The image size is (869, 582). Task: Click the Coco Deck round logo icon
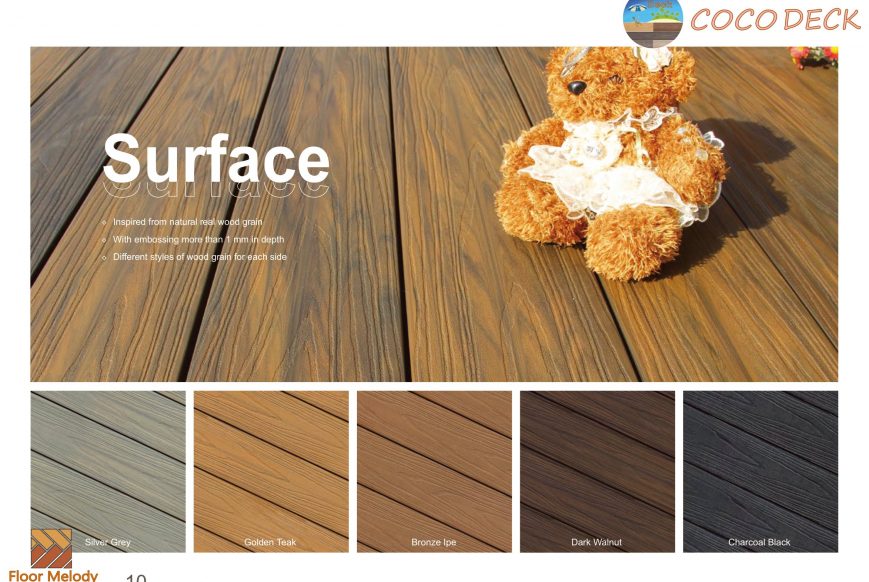click(653, 23)
